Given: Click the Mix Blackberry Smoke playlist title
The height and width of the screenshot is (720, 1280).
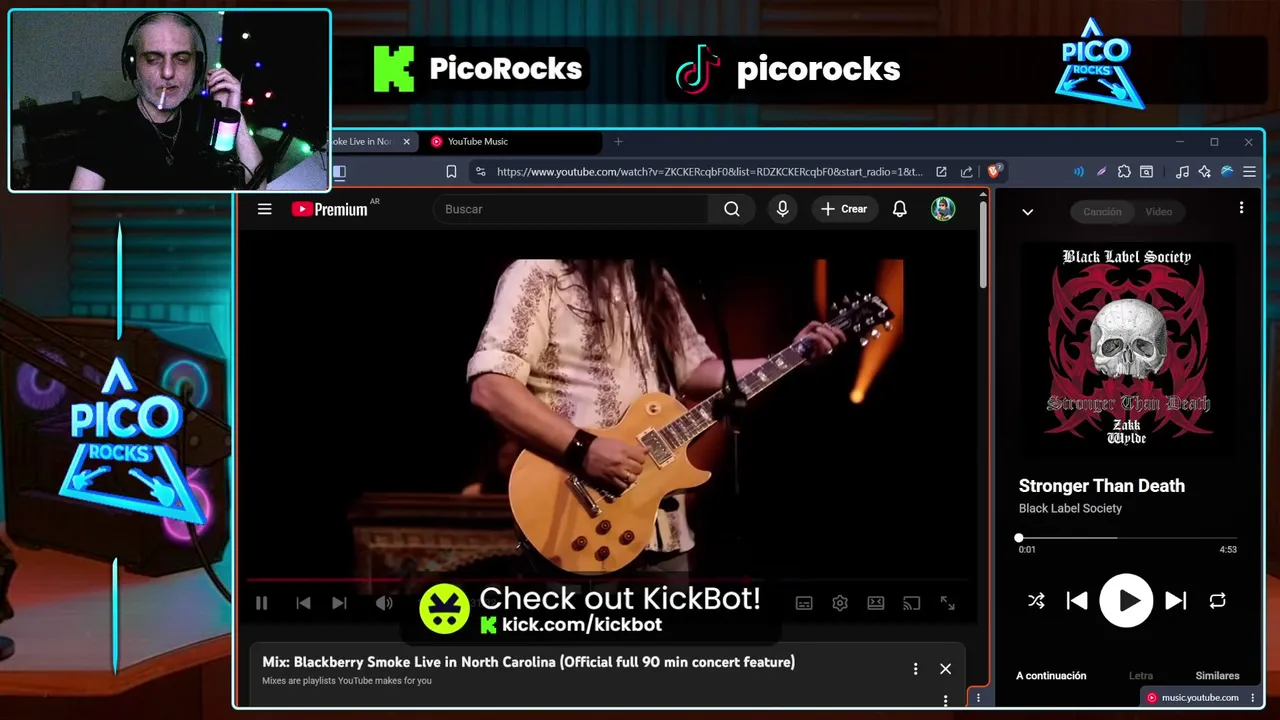Looking at the screenshot, I should tap(528, 662).
